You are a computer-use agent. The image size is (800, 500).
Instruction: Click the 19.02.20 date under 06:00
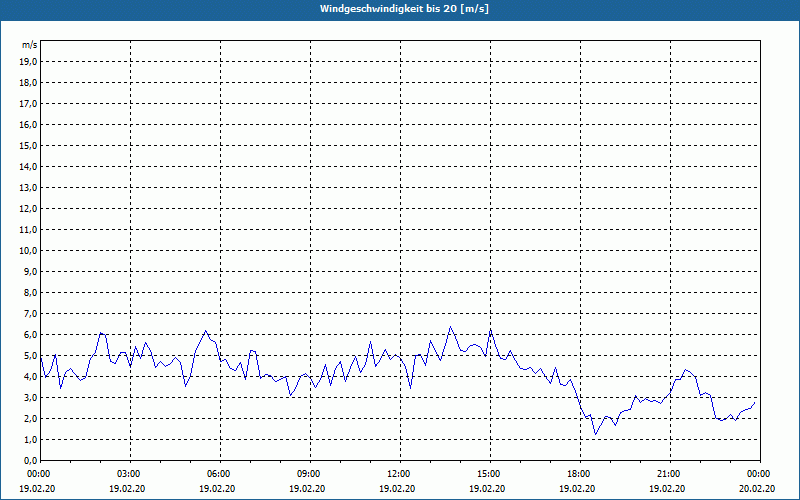(217, 488)
